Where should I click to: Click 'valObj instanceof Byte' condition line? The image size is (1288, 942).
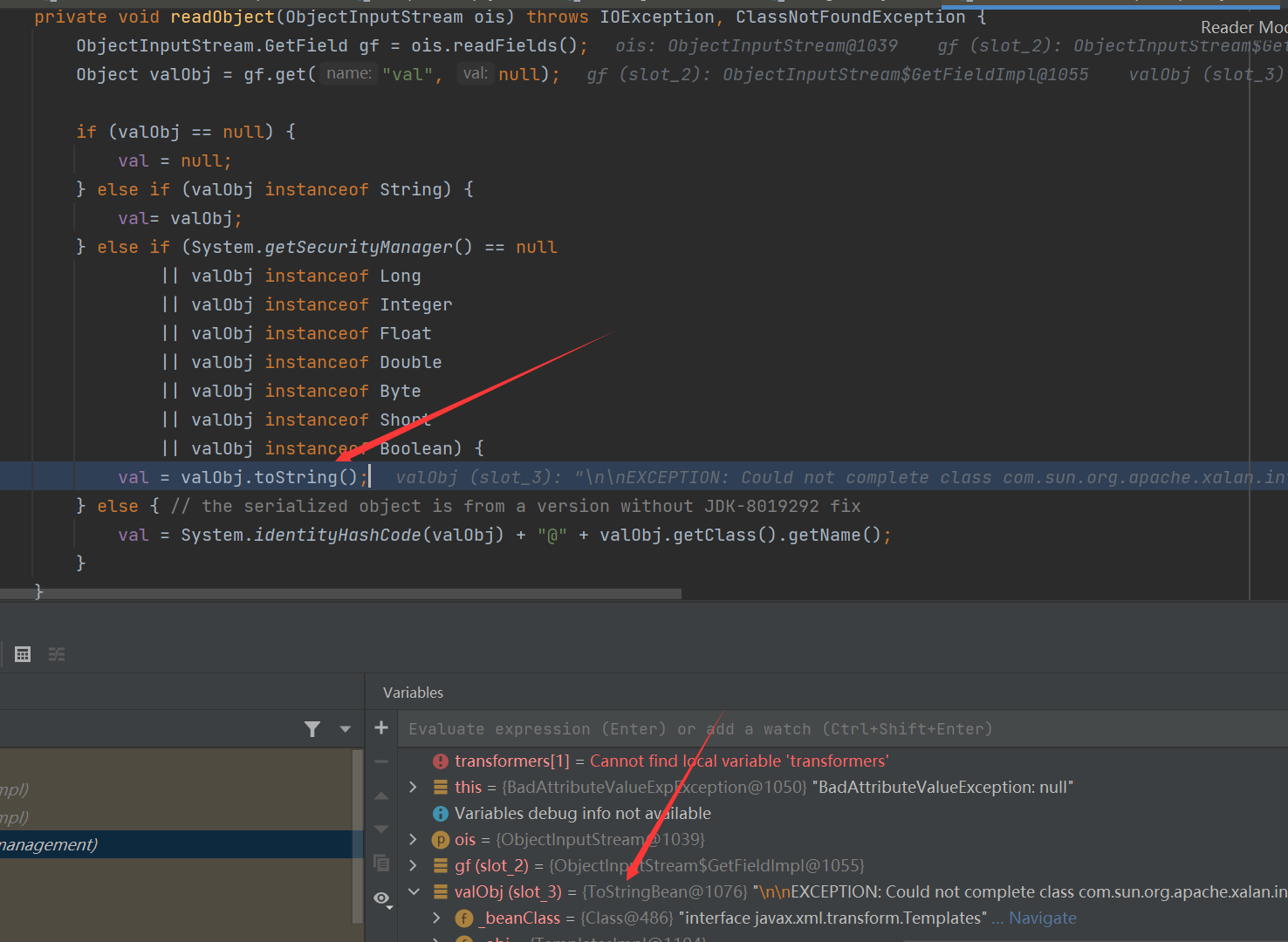click(306, 391)
